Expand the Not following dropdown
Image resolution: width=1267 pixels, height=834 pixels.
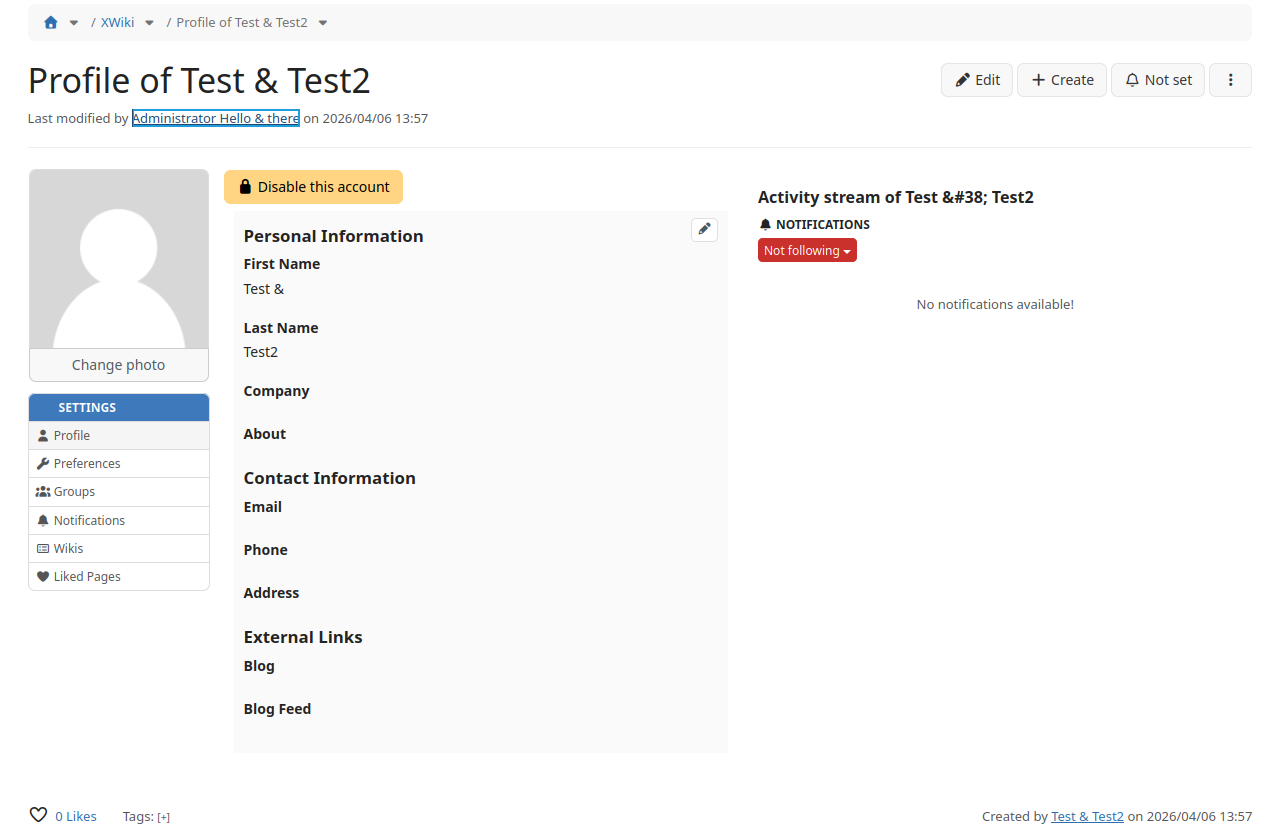807,251
